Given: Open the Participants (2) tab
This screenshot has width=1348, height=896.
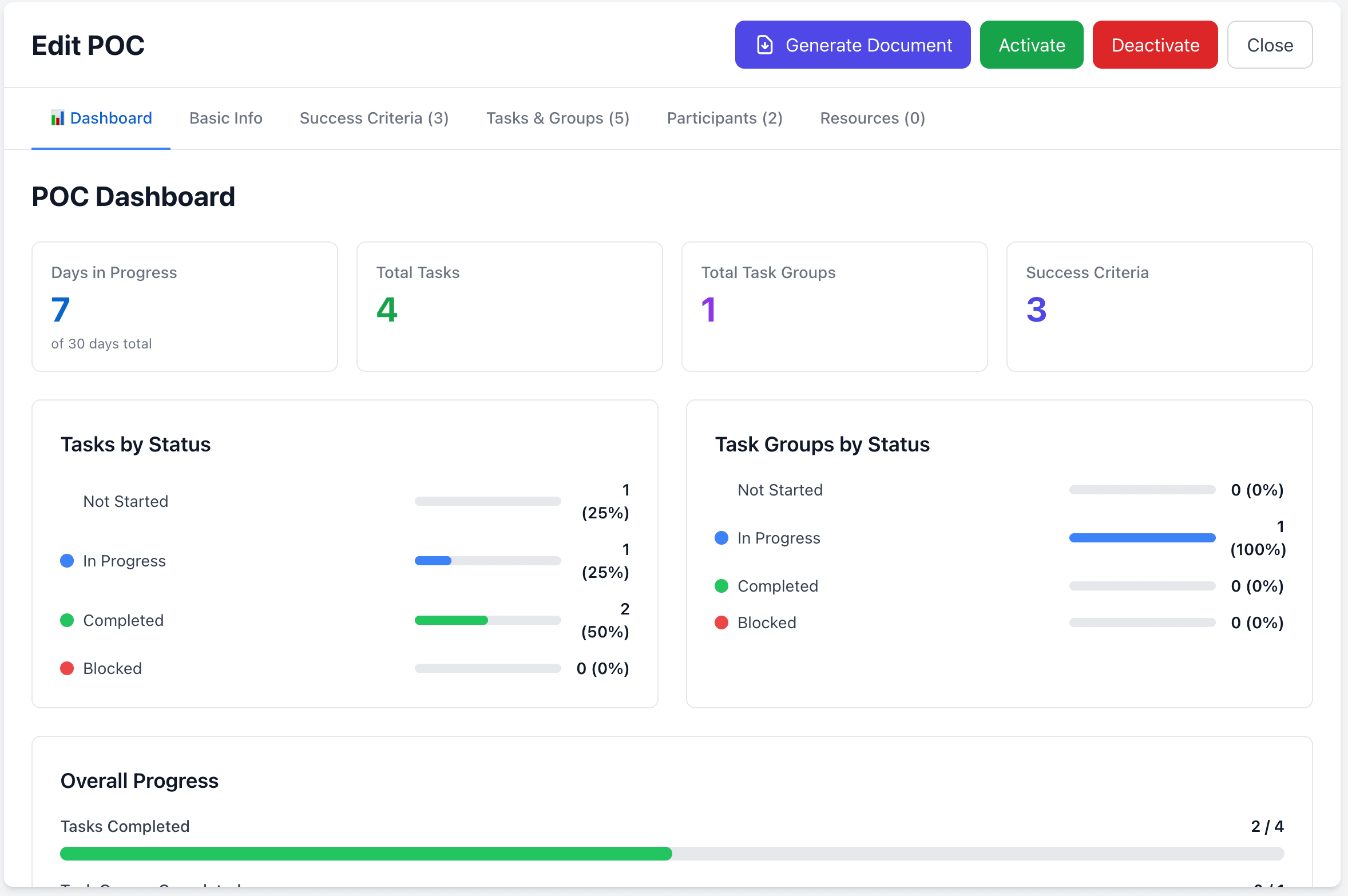Looking at the screenshot, I should click(x=724, y=118).
